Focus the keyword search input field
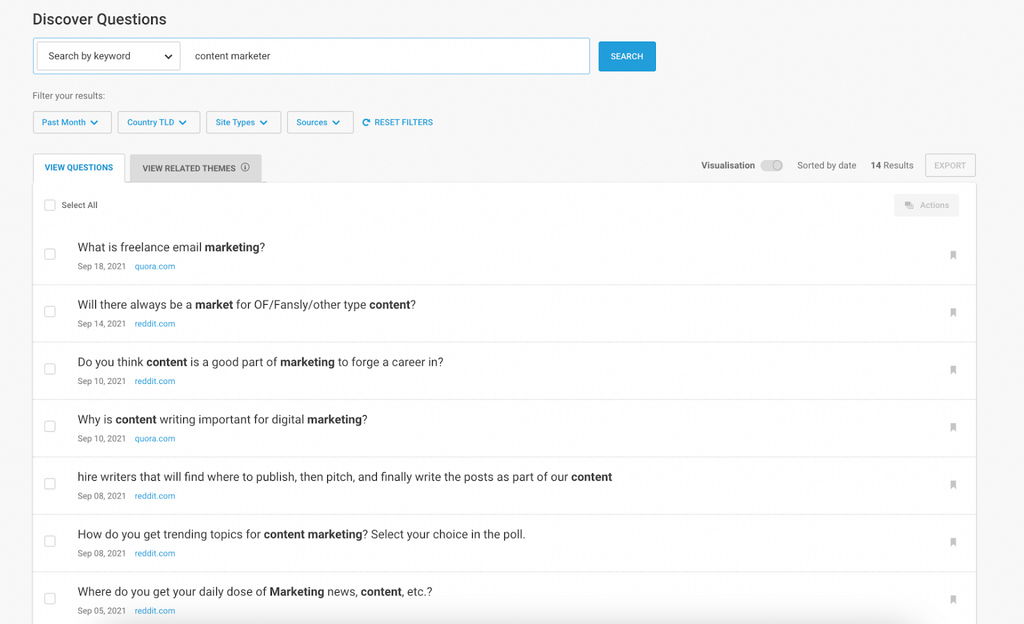The height and width of the screenshot is (624, 1024). click(x=385, y=56)
